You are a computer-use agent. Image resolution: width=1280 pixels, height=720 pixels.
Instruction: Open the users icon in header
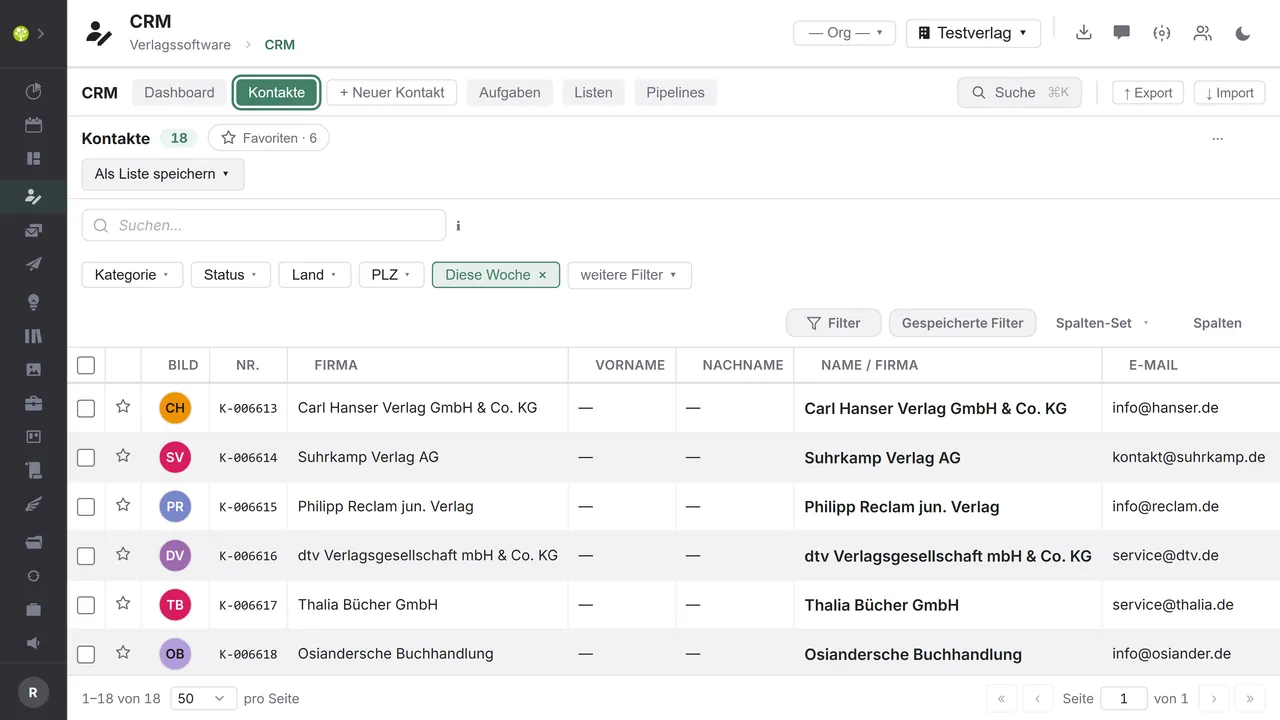click(1202, 33)
